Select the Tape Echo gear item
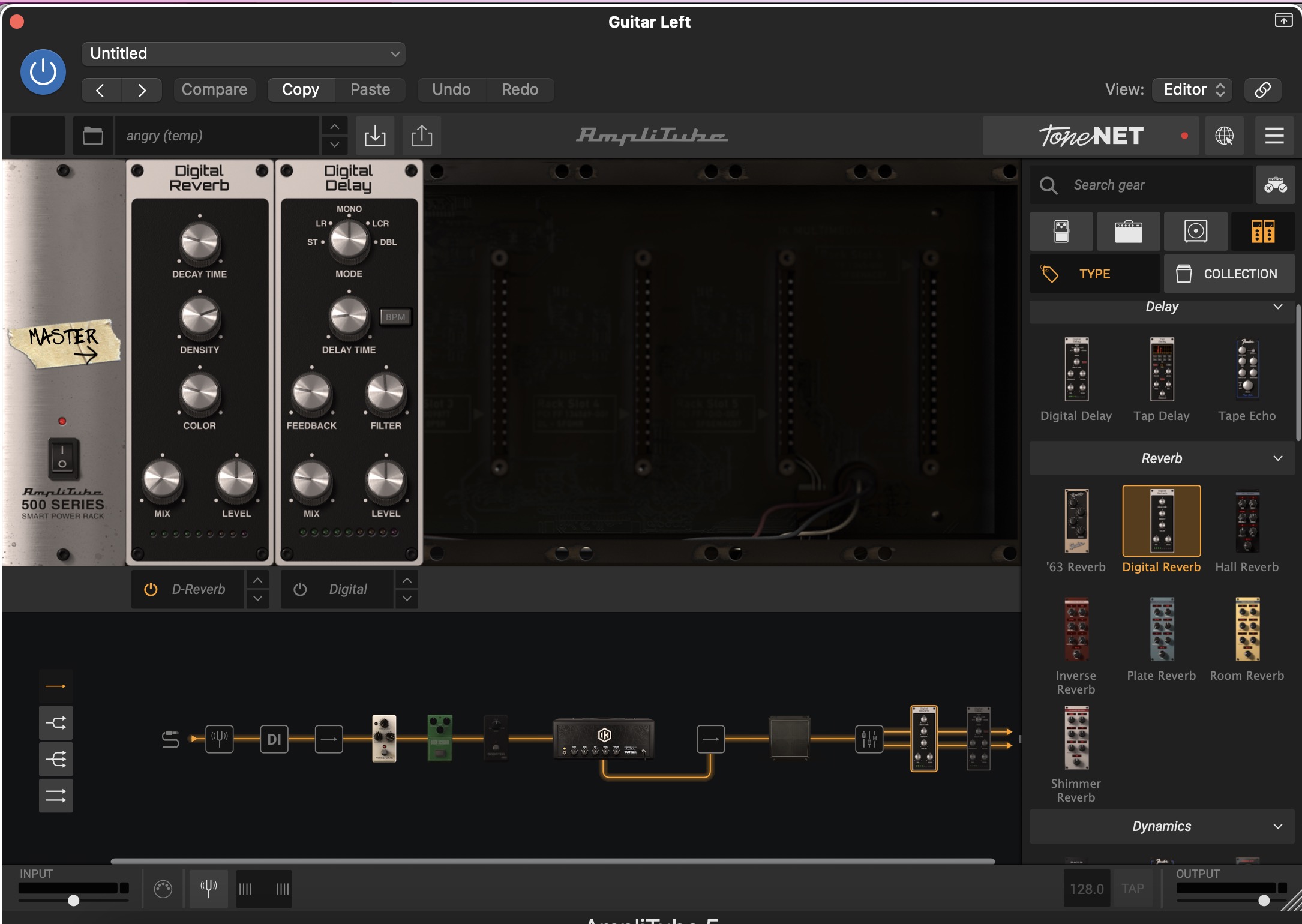 1247,380
